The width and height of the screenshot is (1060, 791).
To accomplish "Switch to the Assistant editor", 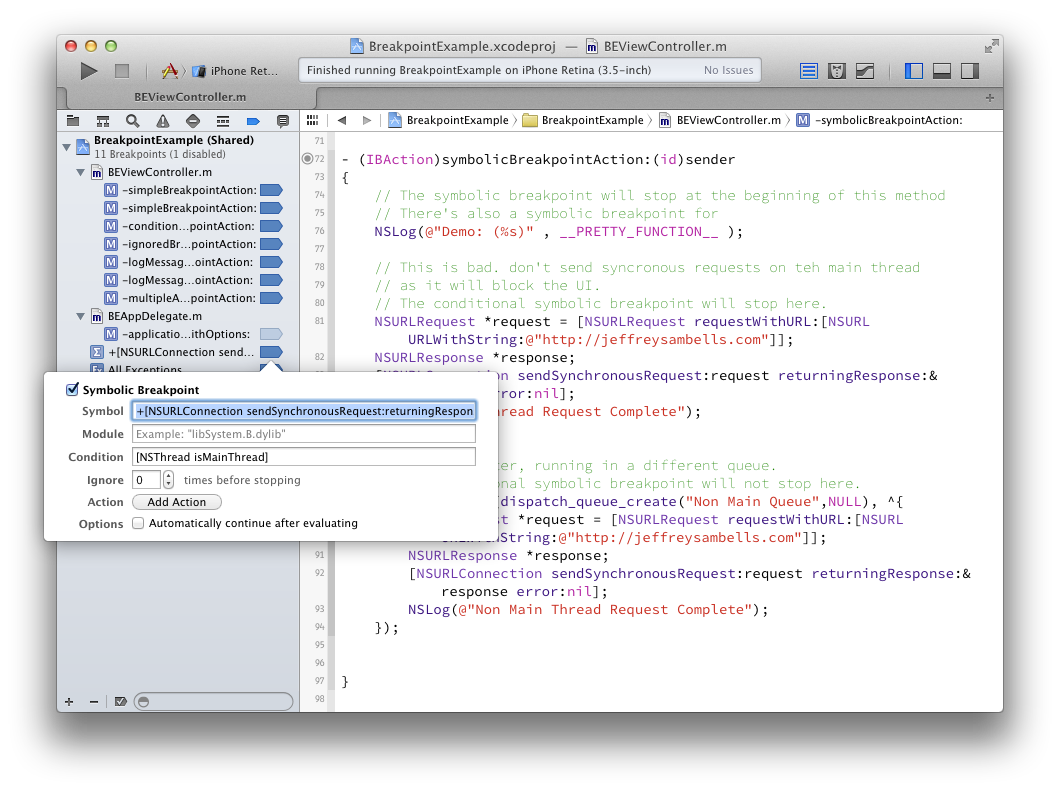I will (x=837, y=70).
